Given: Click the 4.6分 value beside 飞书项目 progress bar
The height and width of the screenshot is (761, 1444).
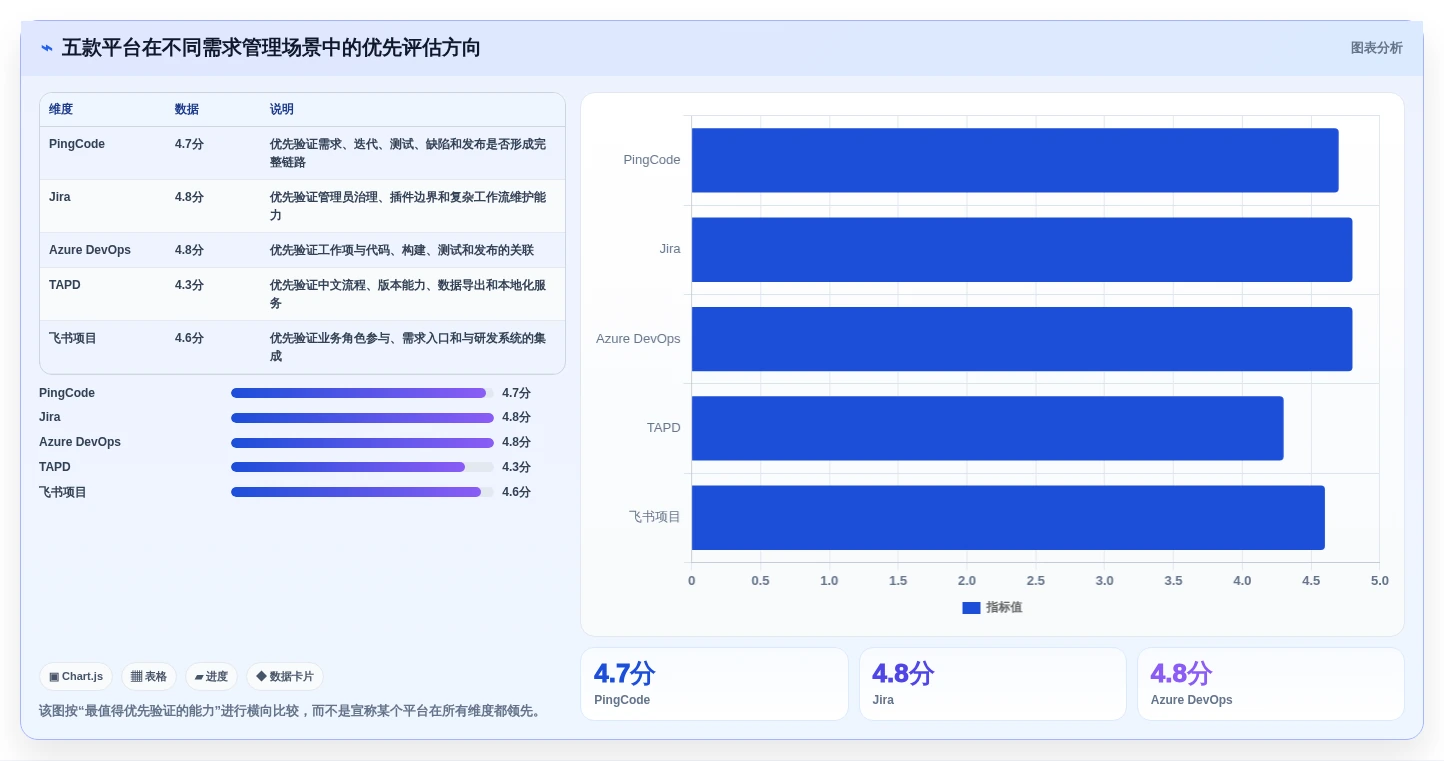Looking at the screenshot, I should (x=517, y=492).
